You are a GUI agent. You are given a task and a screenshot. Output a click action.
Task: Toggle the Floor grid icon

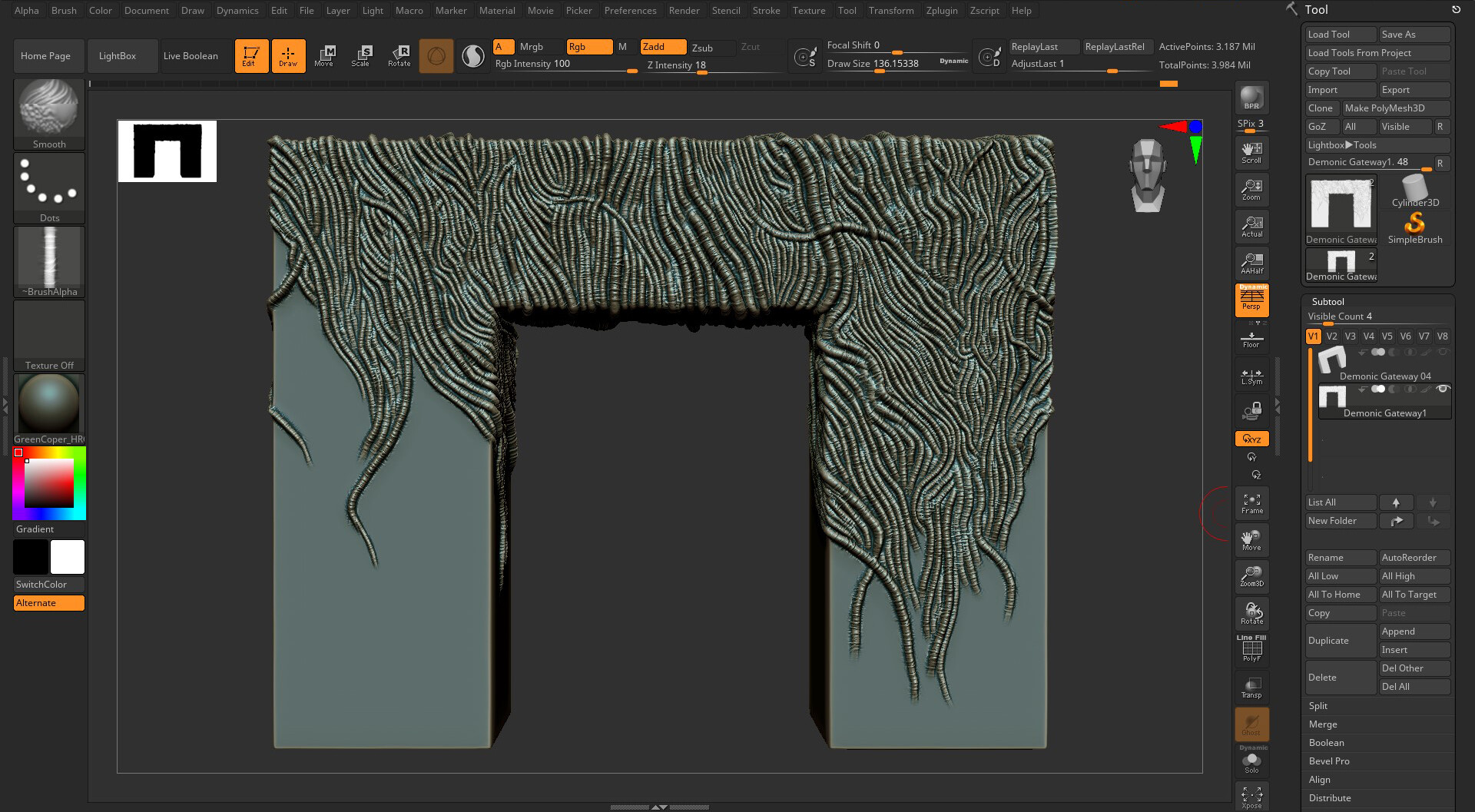click(1251, 340)
